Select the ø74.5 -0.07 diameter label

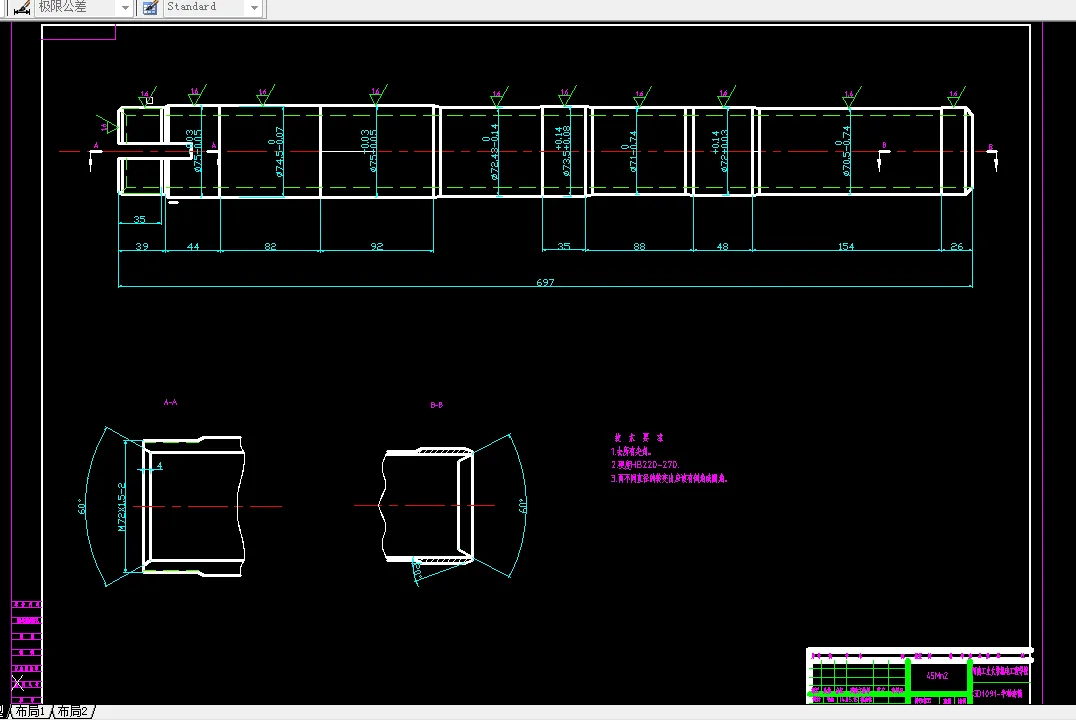click(277, 152)
